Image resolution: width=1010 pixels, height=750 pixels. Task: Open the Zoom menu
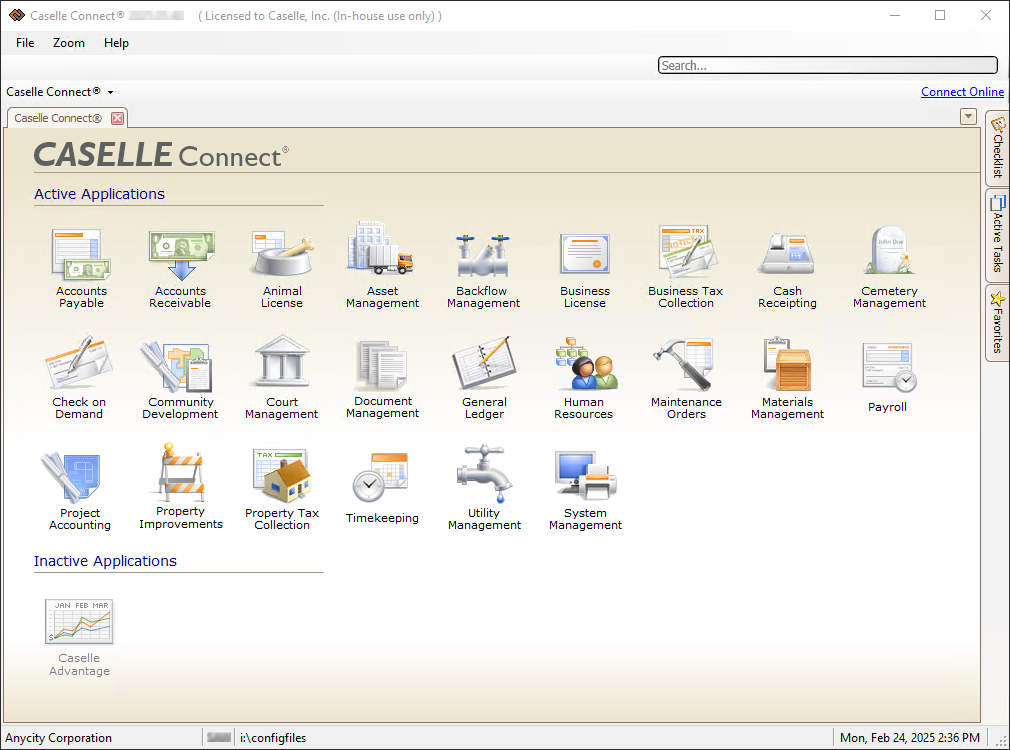point(68,43)
